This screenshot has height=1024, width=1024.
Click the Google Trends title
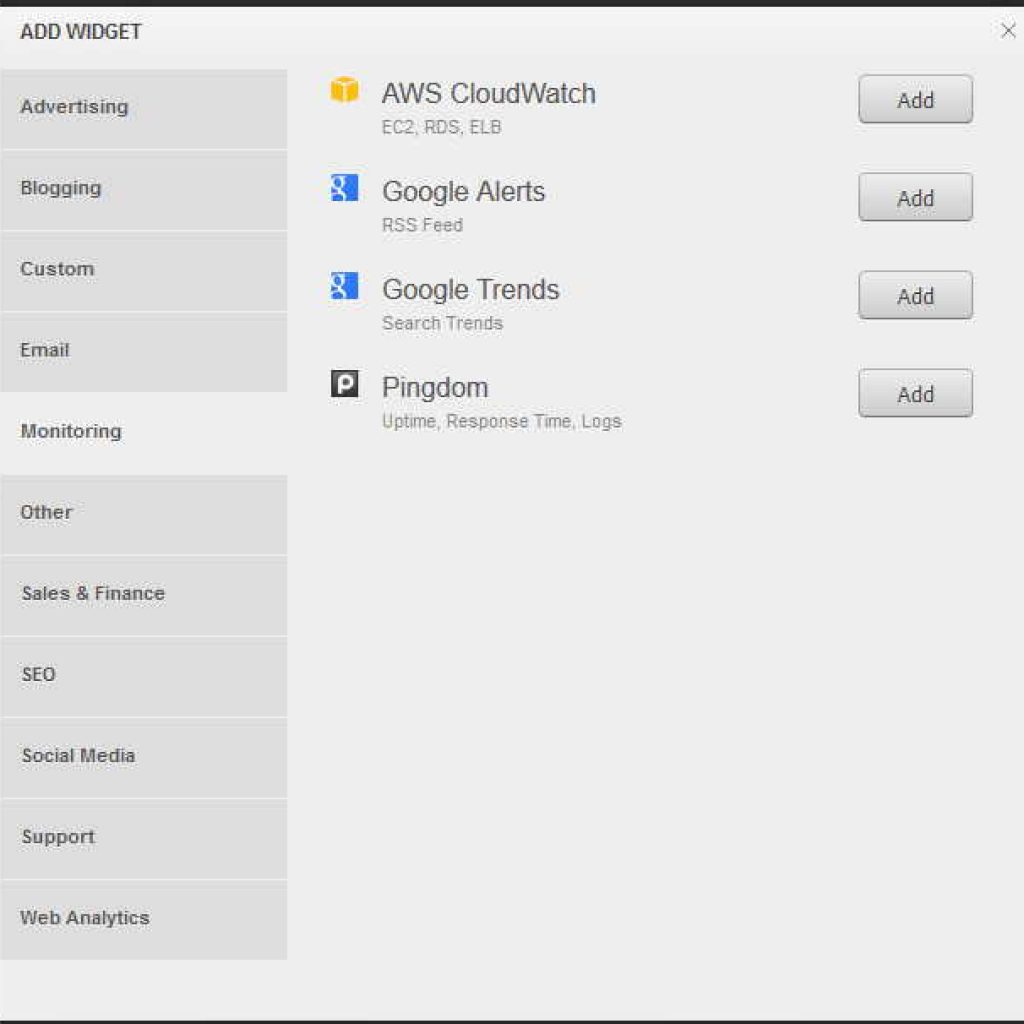tap(470, 289)
